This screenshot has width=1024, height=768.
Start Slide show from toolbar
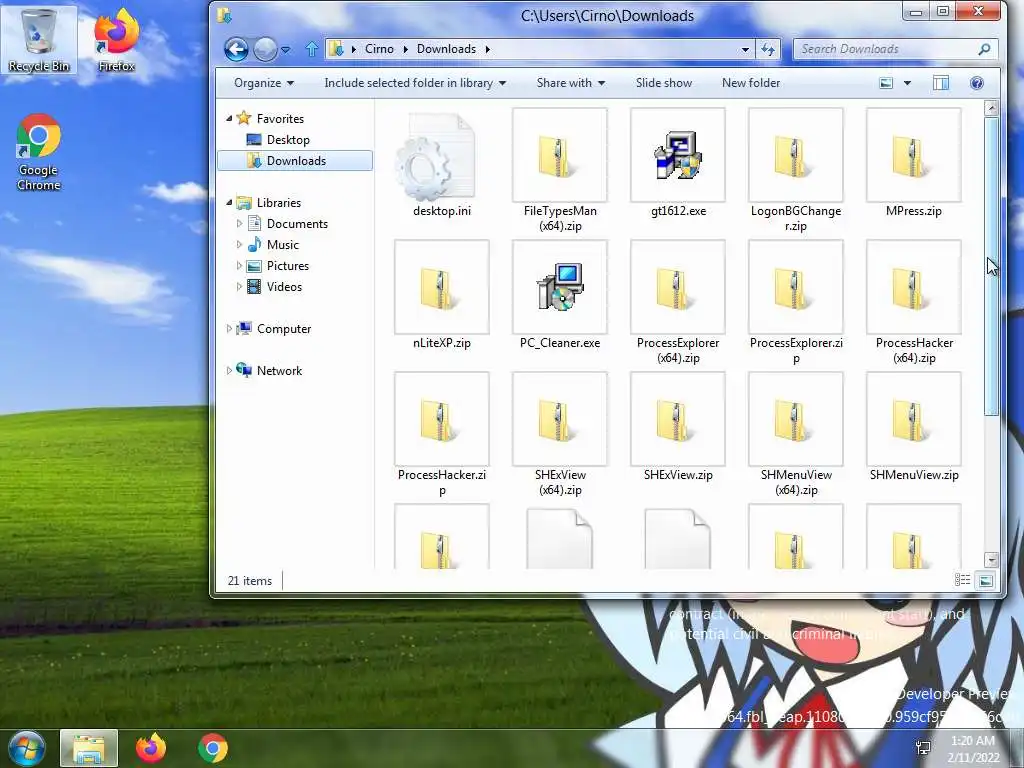(x=664, y=83)
